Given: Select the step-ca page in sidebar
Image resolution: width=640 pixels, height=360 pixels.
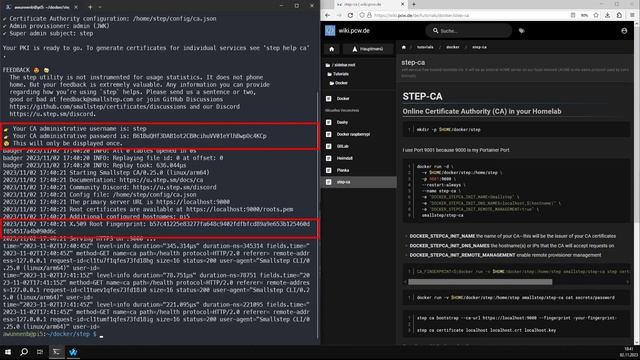Looking at the screenshot, I should [x=358, y=182].
